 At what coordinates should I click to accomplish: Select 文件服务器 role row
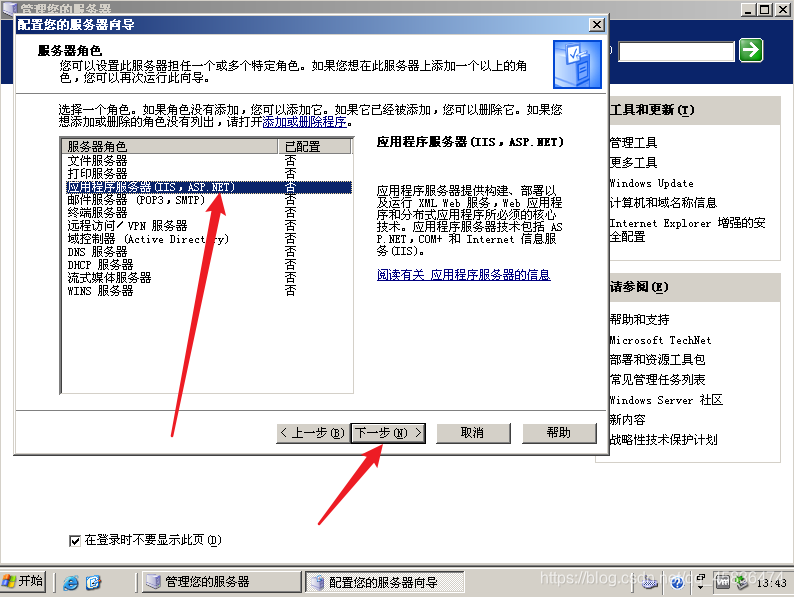pos(209,161)
